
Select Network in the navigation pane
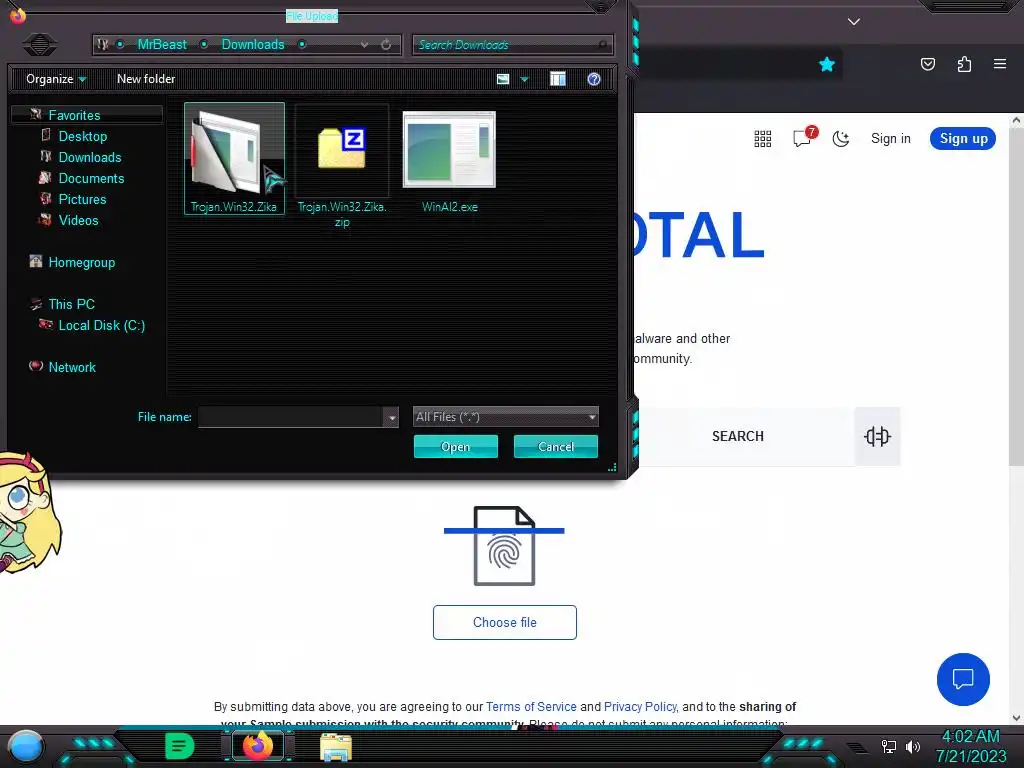[x=72, y=367]
